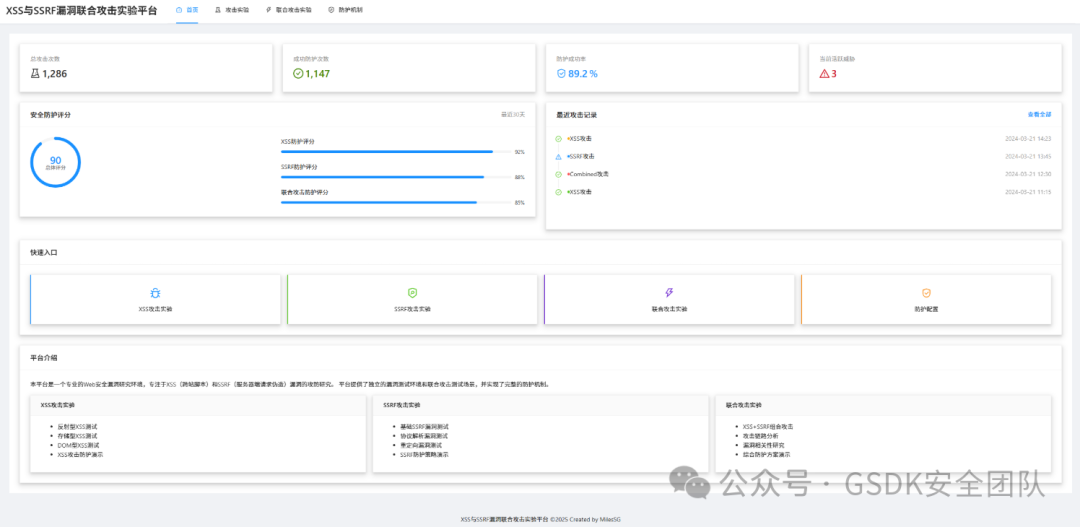Screen dimensions: 1080x527
Task: Open SSRF攻击实验 via its green shield icon
Action: (413, 293)
